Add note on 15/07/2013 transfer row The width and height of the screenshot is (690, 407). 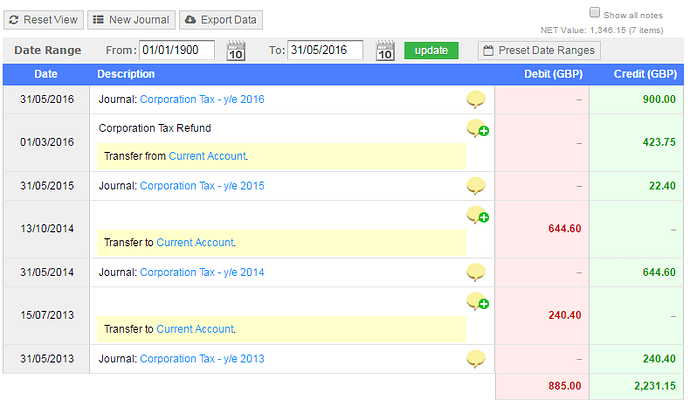(477, 302)
